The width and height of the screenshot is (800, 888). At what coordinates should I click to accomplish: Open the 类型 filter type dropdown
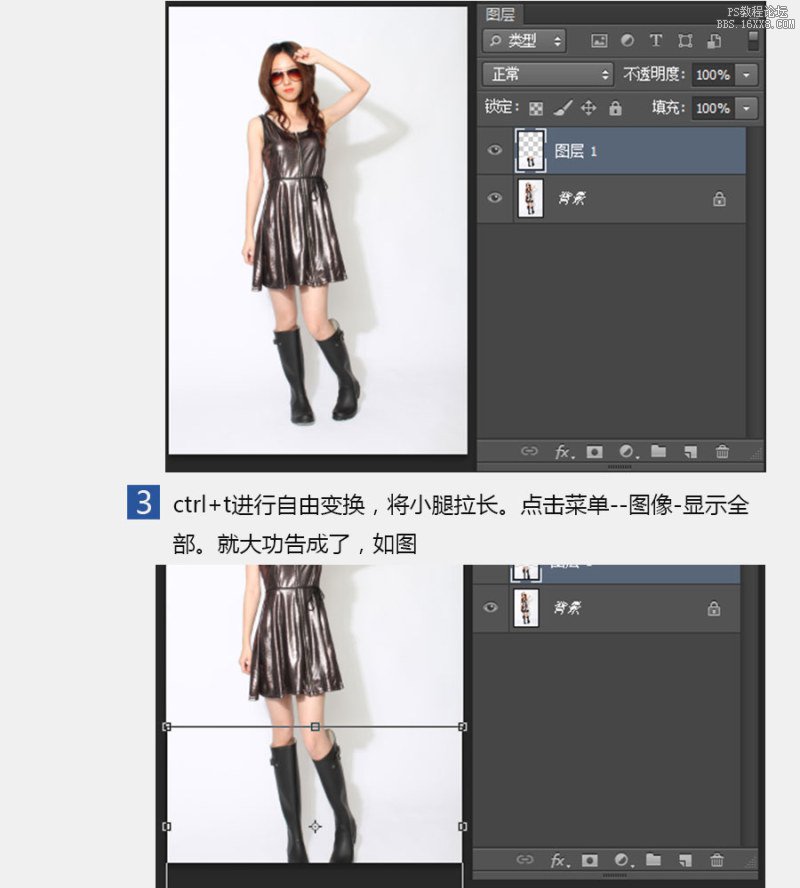coord(524,41)
